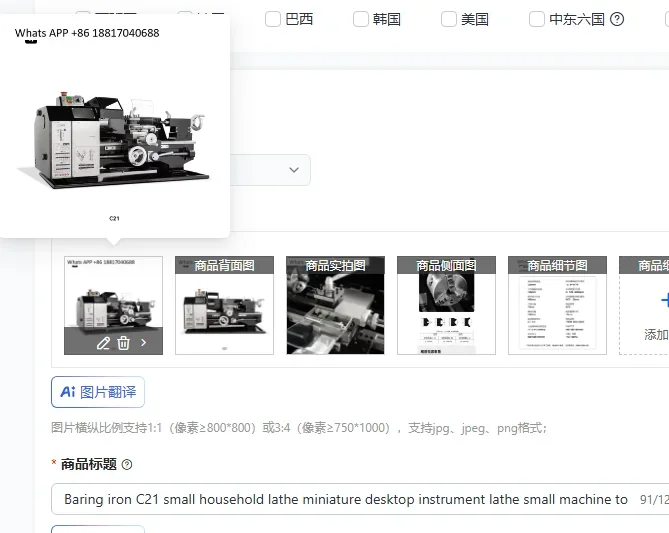Viewport: 669px width, 533px height.
Task: Open help icon beside 商品标题 label
Action: click(x=127, y=464)
